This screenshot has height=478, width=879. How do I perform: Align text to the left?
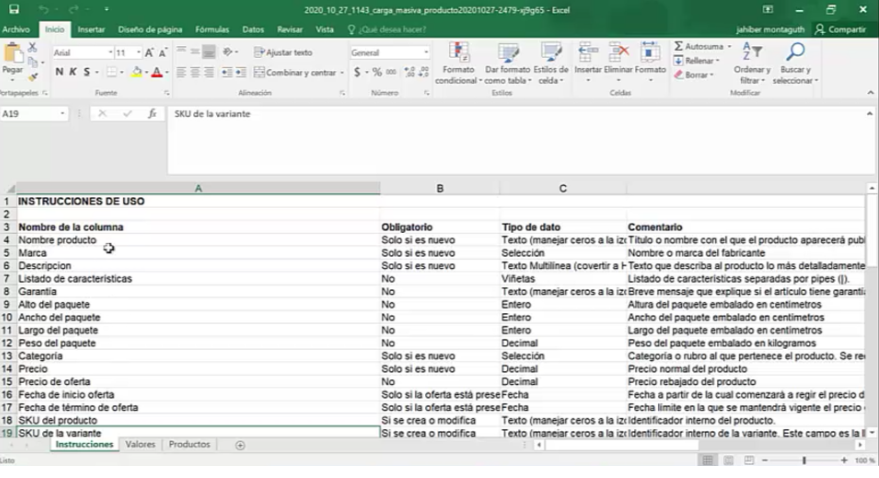click(x=181, y=72)
